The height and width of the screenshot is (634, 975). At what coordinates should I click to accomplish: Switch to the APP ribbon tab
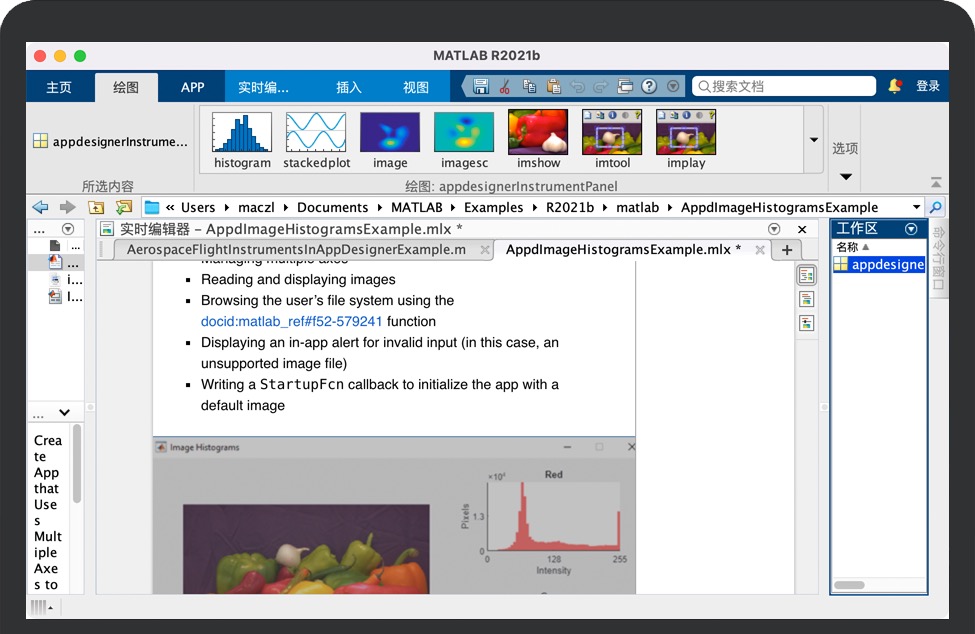click(x=192, y=87)
